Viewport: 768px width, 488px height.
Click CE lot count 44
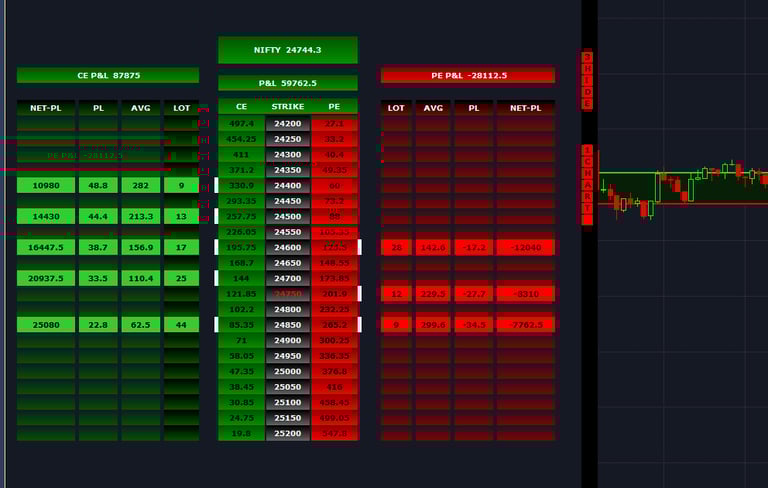[181, 325]
